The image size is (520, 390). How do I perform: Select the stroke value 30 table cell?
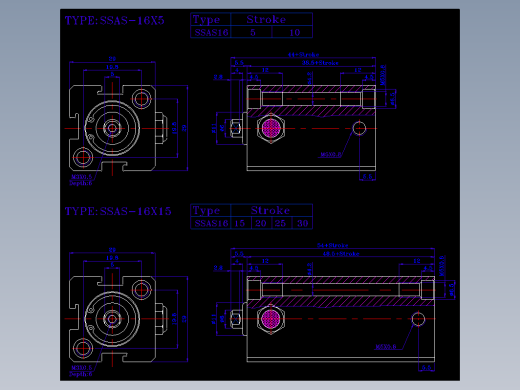(302, 223)
